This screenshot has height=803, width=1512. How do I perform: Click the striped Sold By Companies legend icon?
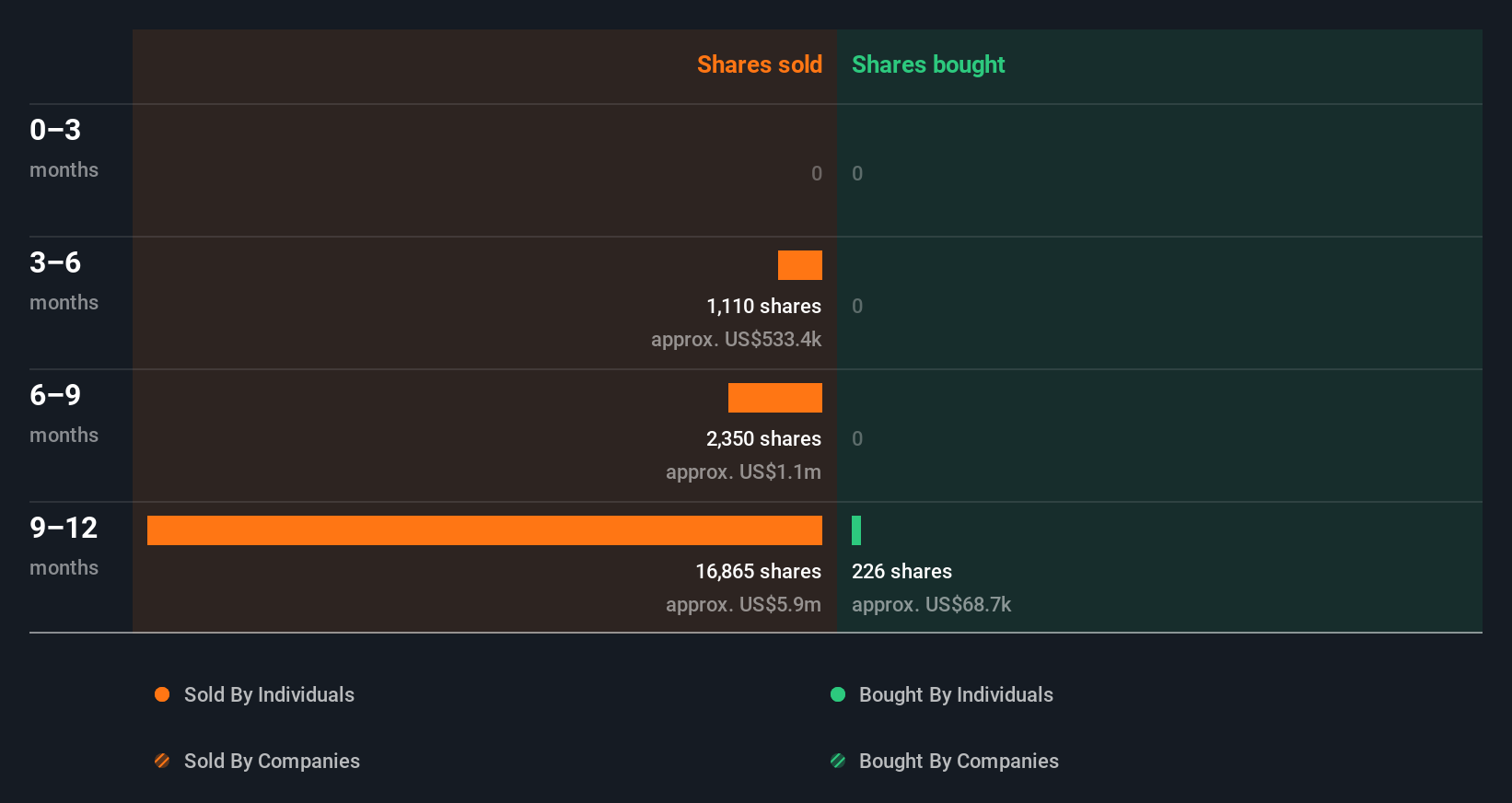pos(162,761)
